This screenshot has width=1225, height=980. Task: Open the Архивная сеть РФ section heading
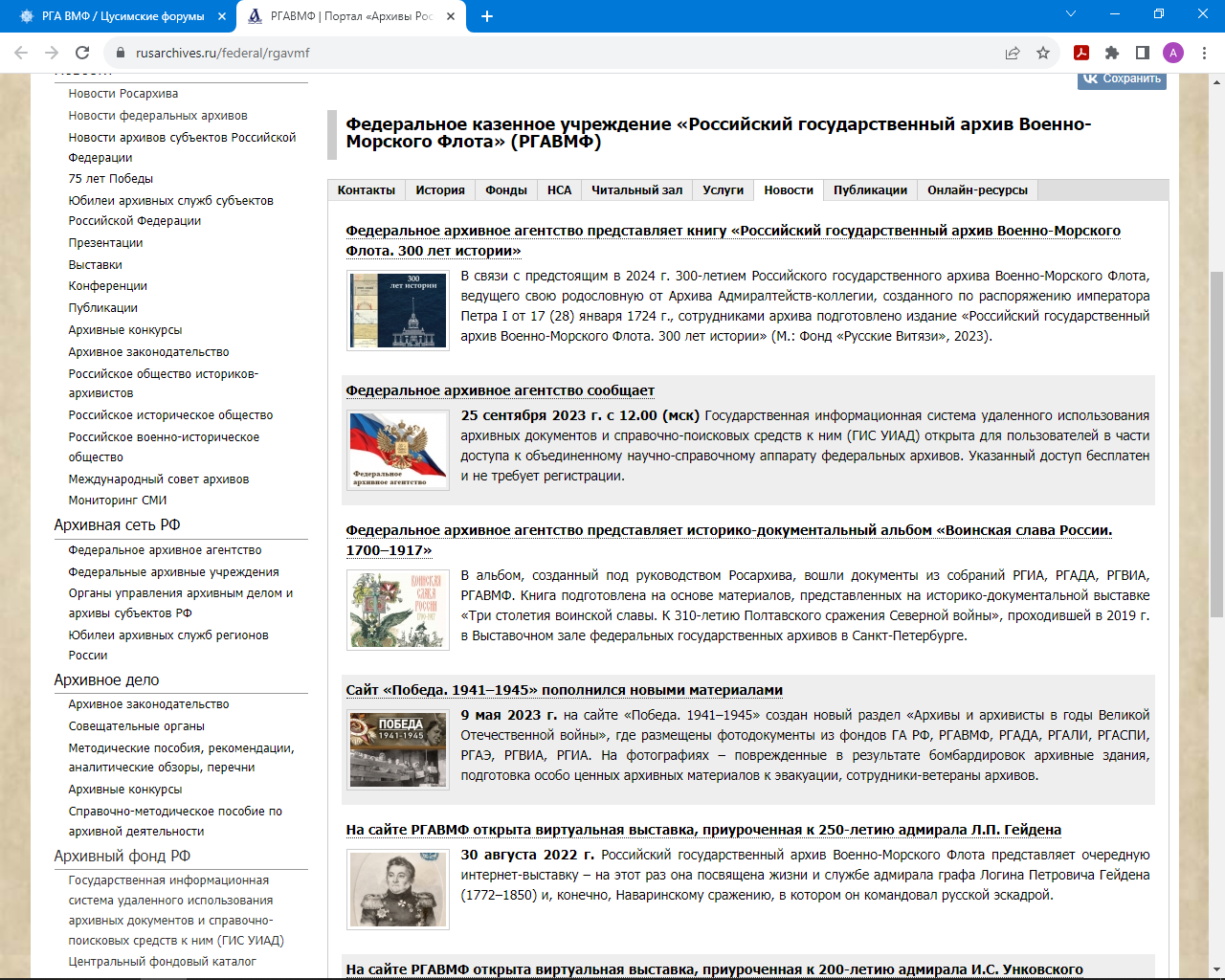pos(117,525)
